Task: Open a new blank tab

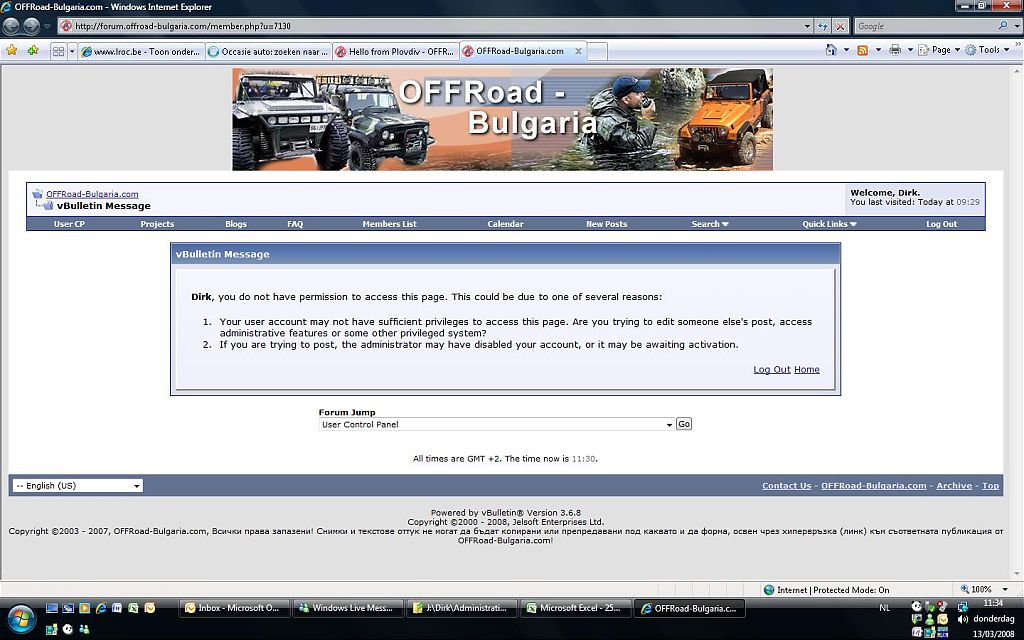Action: pyautogui.click(x=598, y=52)
